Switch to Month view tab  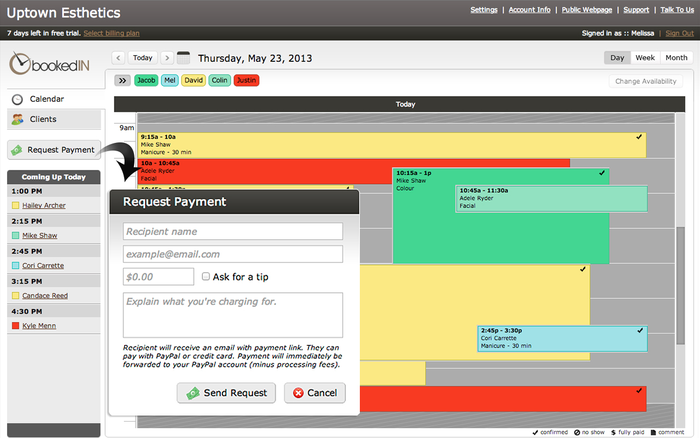[676, 58]
